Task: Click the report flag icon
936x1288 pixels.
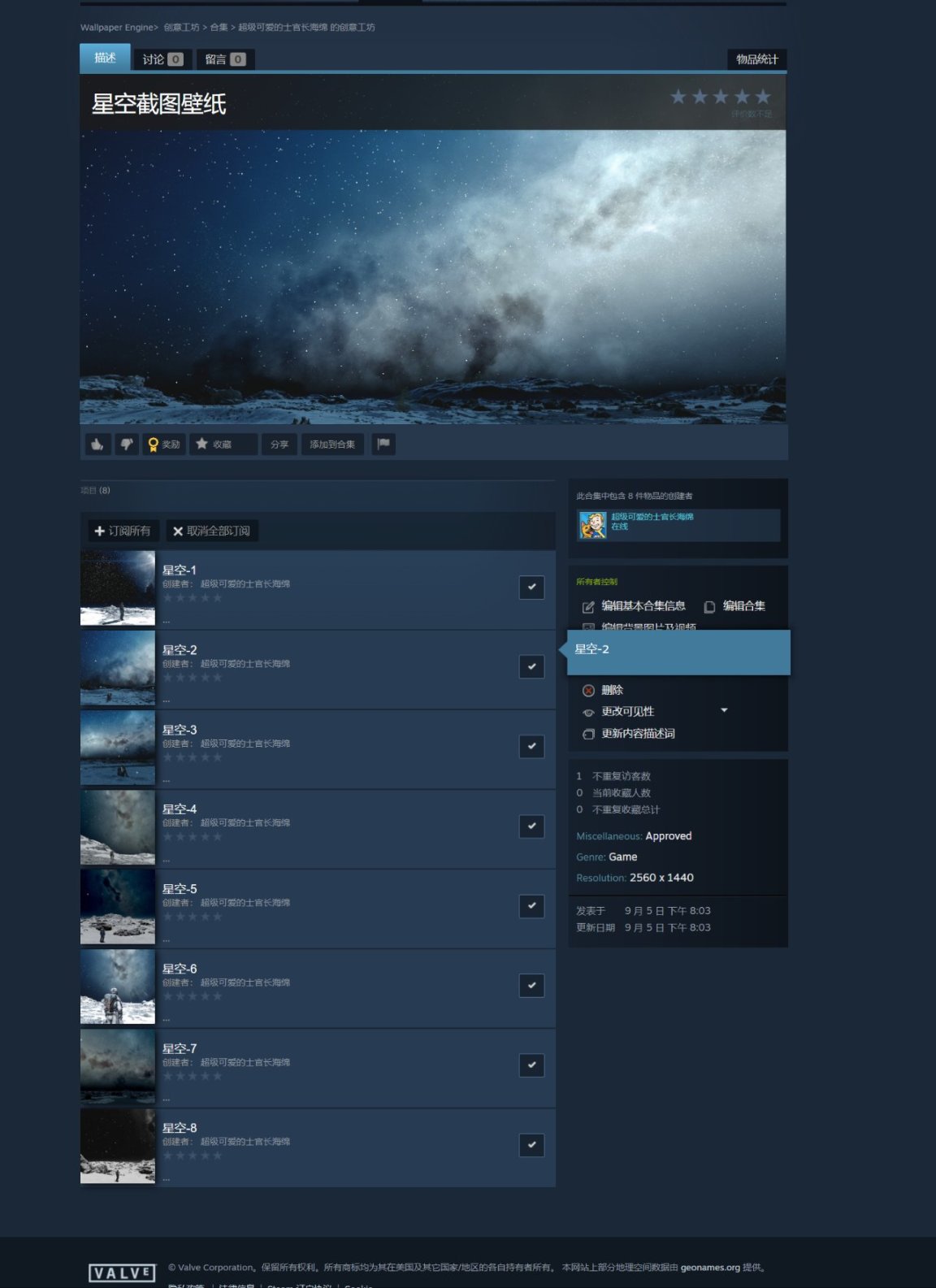Action: tap(383, 445)
